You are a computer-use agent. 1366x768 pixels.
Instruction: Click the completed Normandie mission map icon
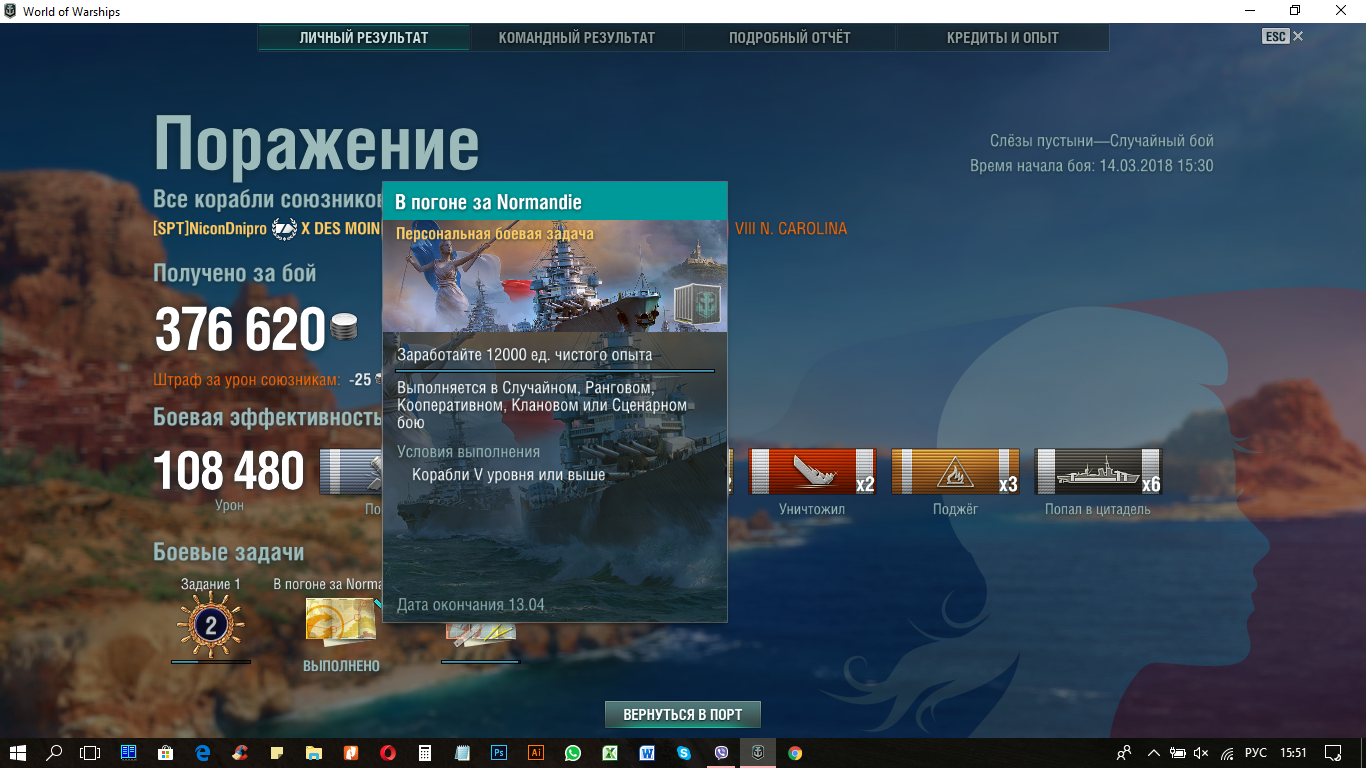point(340,622)
